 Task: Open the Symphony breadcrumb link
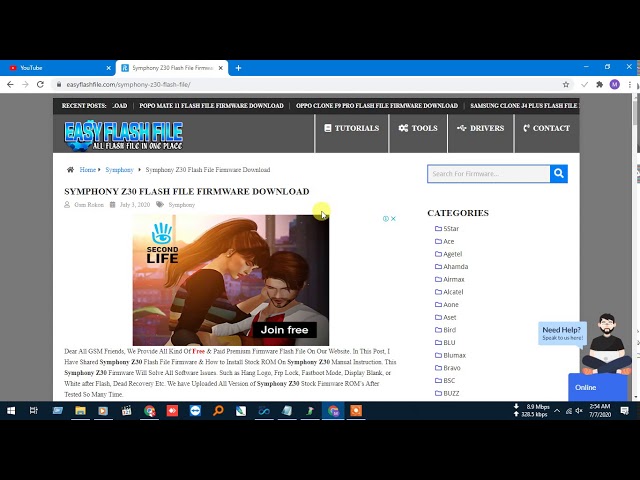tap(119, 170)
